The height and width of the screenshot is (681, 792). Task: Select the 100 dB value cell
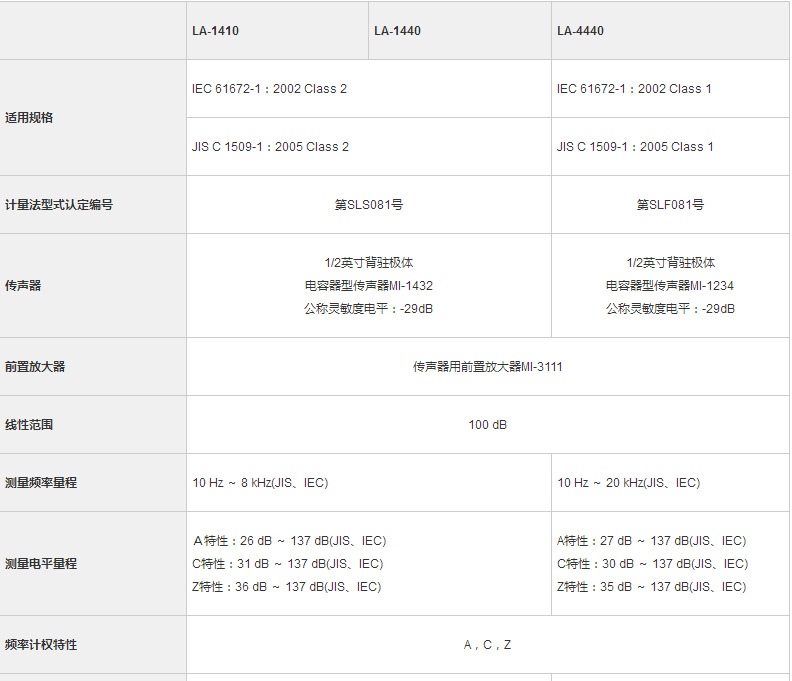[x=488, y=425]
